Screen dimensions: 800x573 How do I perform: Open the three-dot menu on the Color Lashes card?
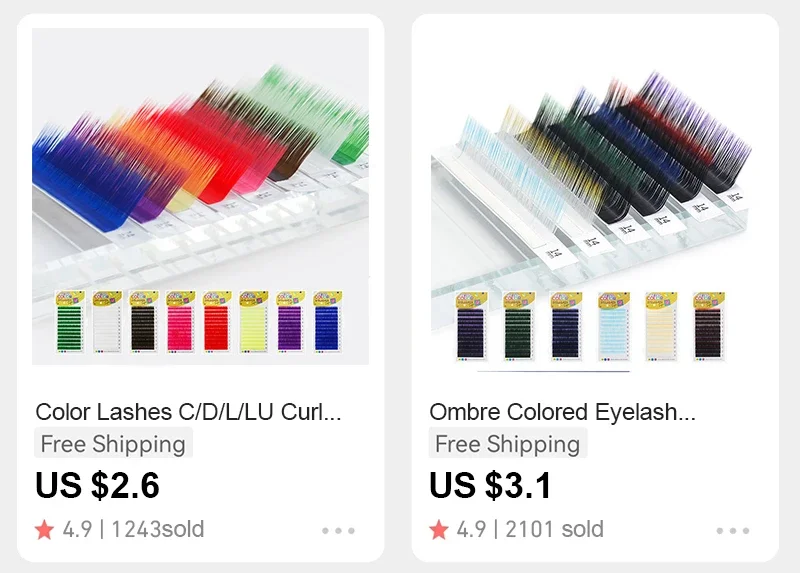click(x=338, y=531)
